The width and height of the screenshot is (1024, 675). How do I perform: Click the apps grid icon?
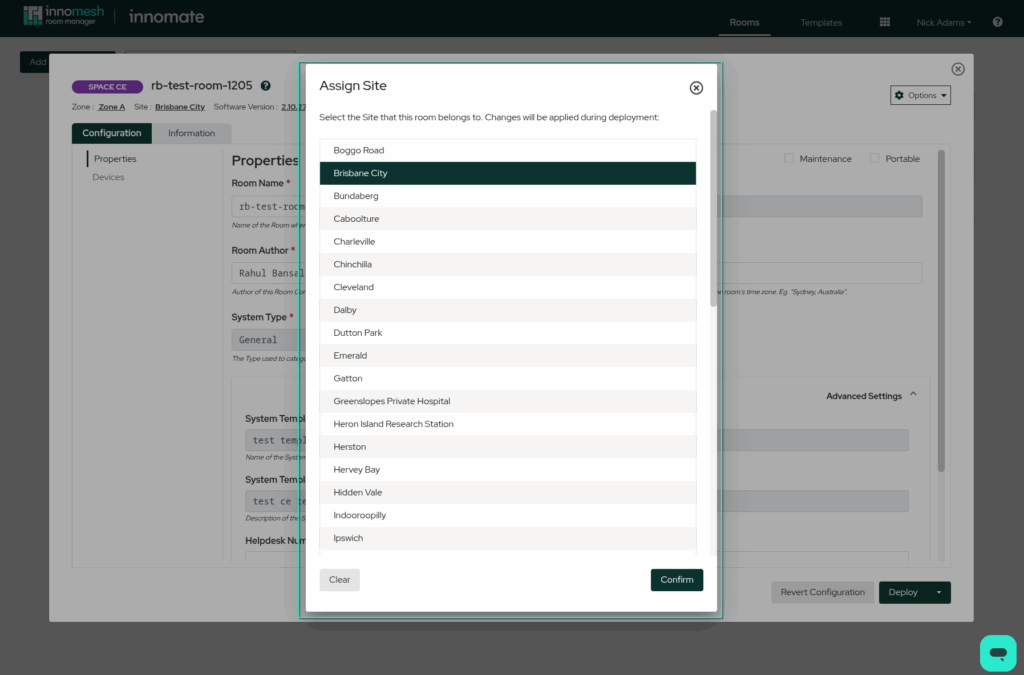(885, 22)
